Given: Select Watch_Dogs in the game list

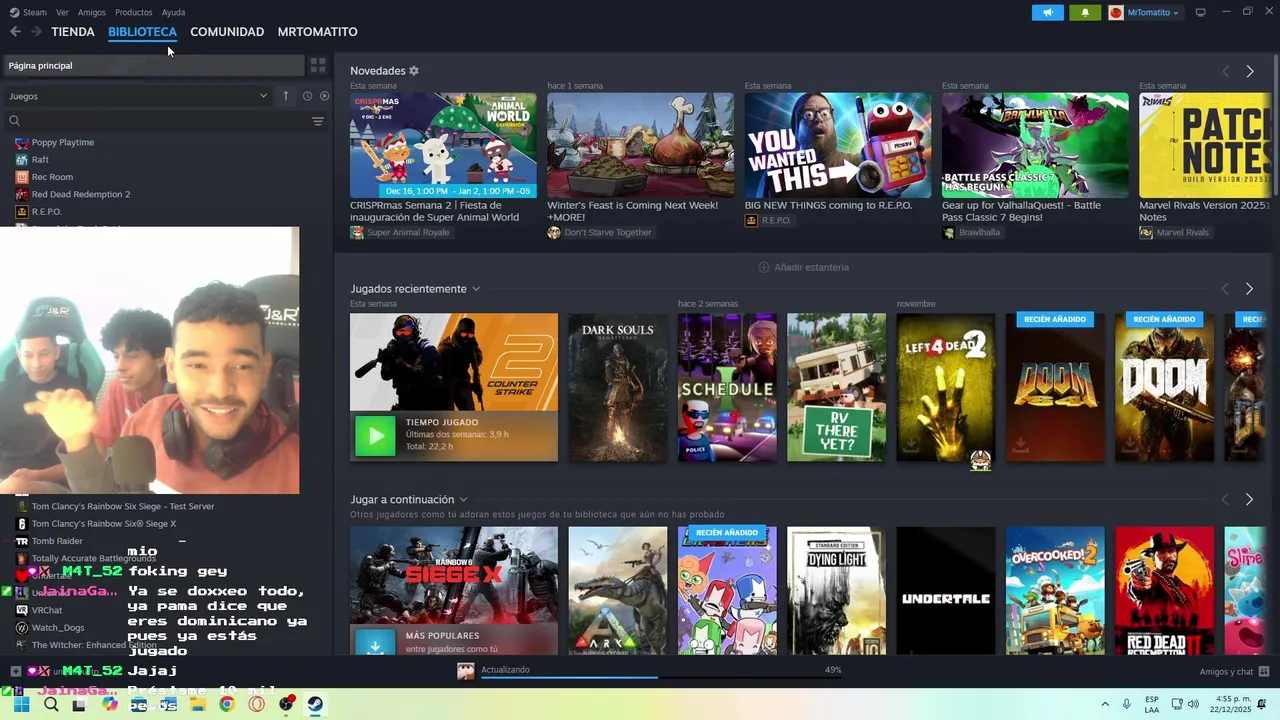Looking at the screenshot, I should [57, 628].
